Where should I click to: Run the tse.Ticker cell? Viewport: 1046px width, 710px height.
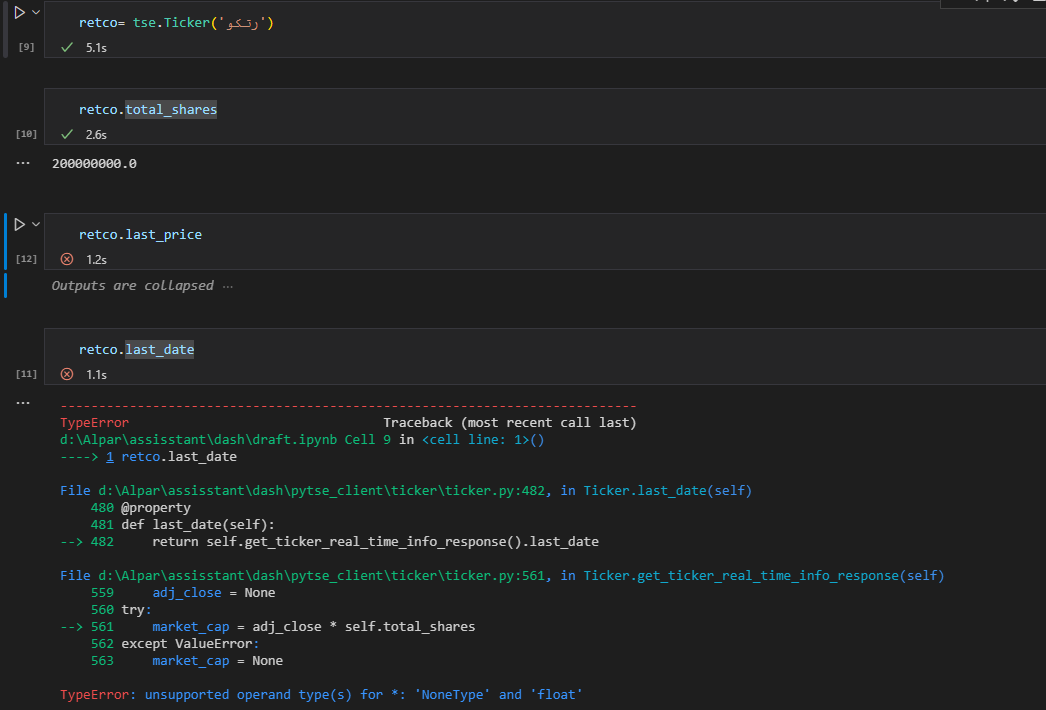pos(19,12)
